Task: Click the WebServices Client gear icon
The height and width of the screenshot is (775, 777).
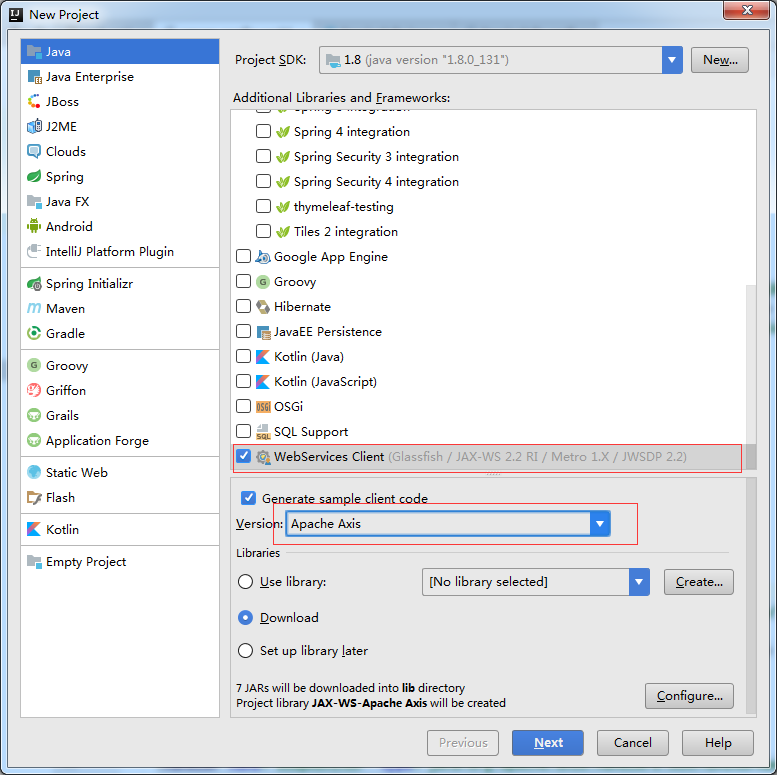Action: pos(263,457)
